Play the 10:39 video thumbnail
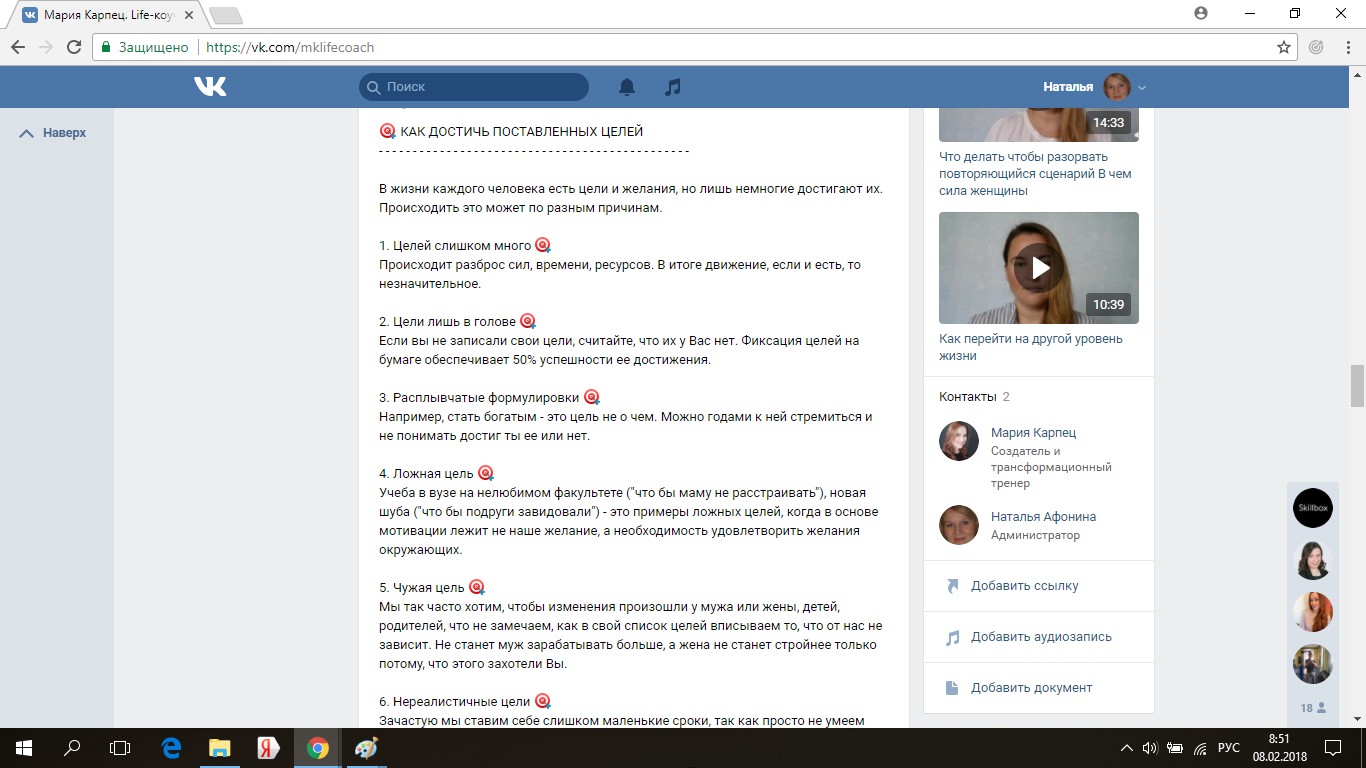 point(1039,268)
